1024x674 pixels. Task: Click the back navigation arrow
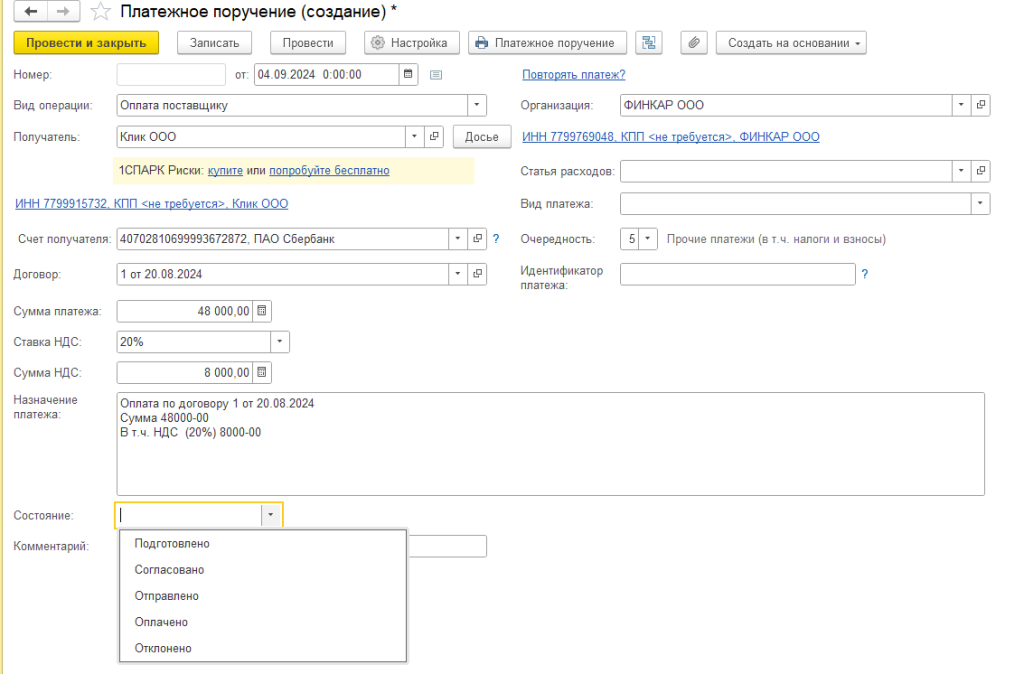30,12
